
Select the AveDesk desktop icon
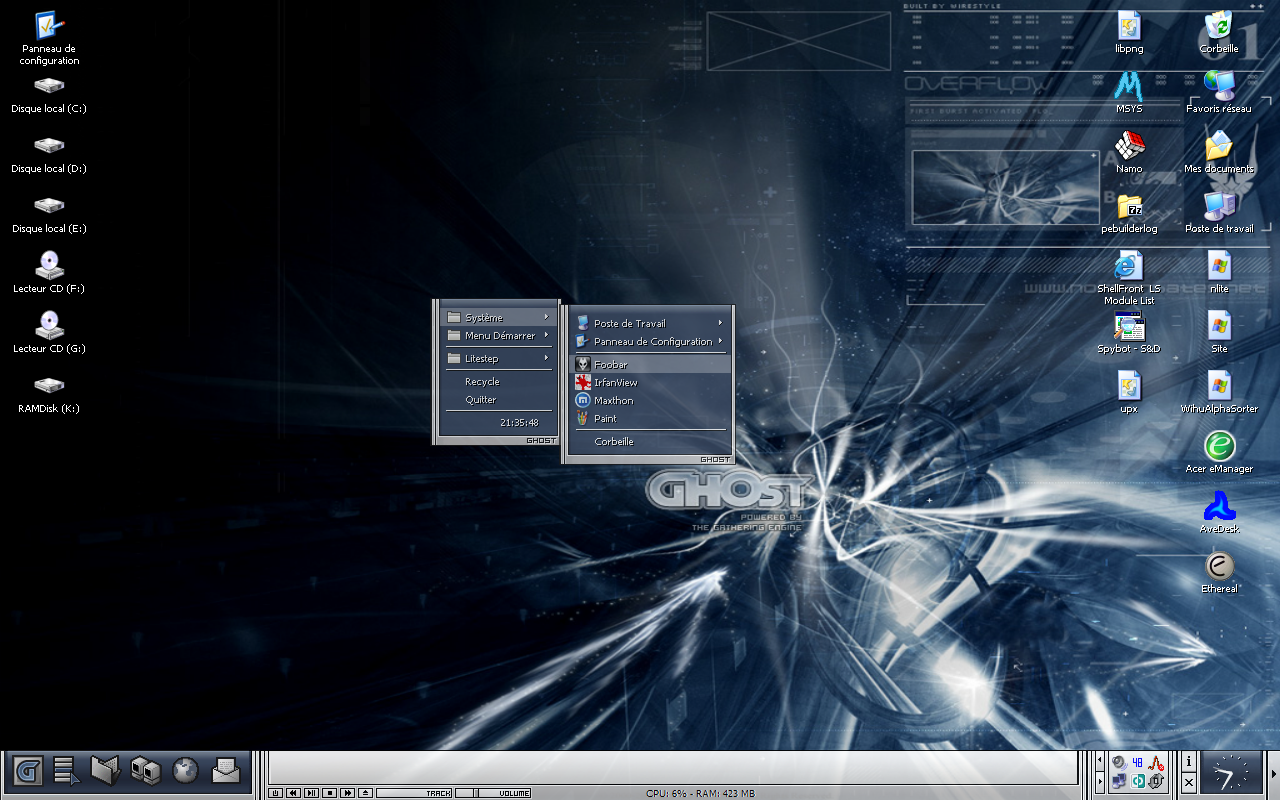[x=1219, y=512]
